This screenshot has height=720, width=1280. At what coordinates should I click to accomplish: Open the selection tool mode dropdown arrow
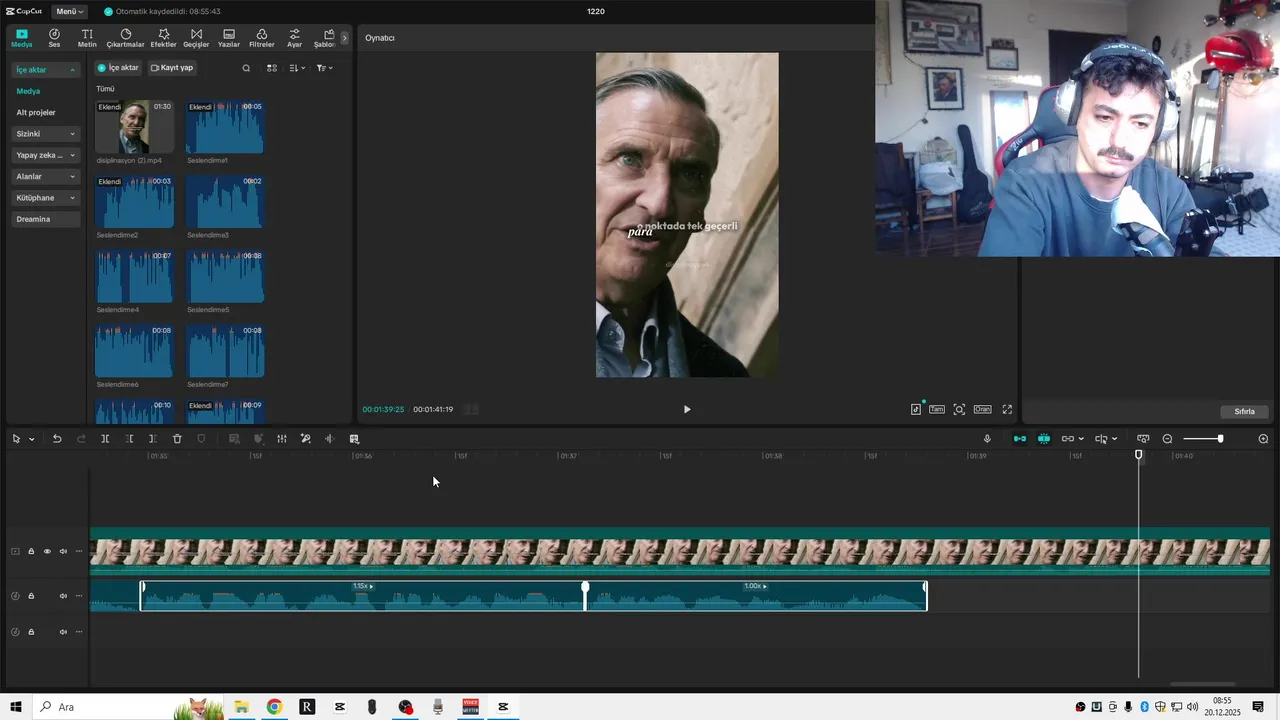(32, 439)
